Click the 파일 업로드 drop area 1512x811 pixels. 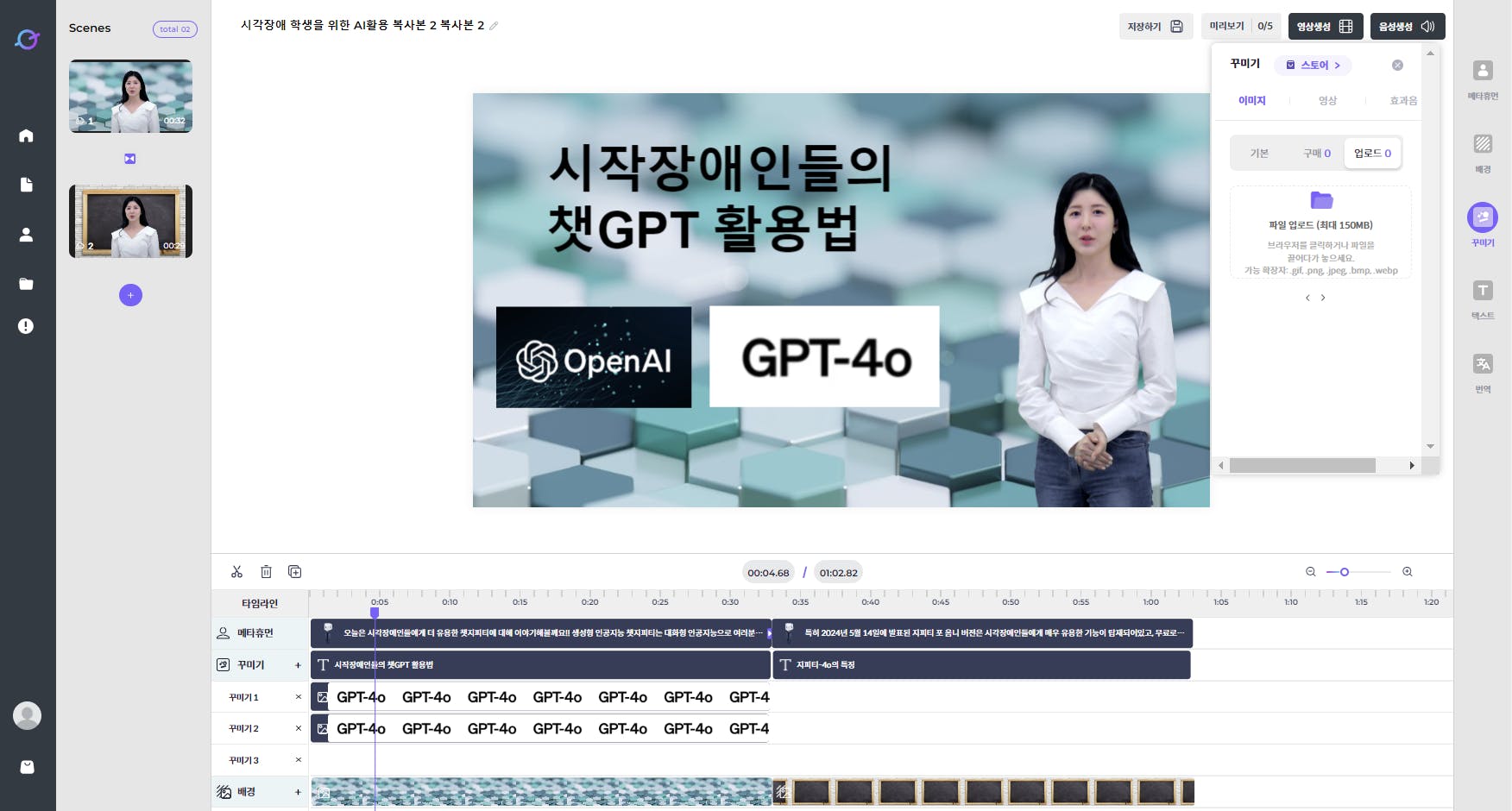point(1320,232)
